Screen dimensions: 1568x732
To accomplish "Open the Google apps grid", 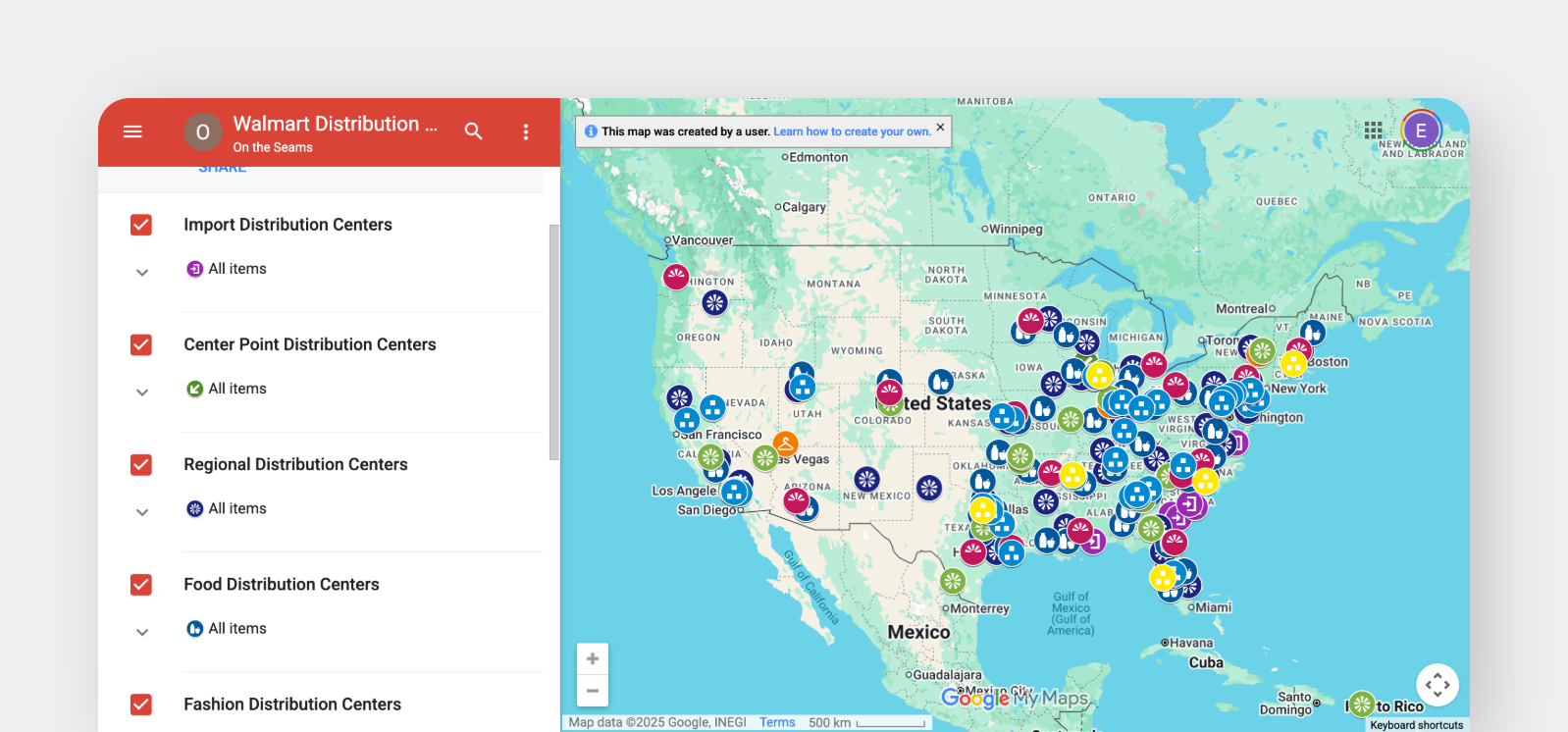I will (x=1374, y=131).
